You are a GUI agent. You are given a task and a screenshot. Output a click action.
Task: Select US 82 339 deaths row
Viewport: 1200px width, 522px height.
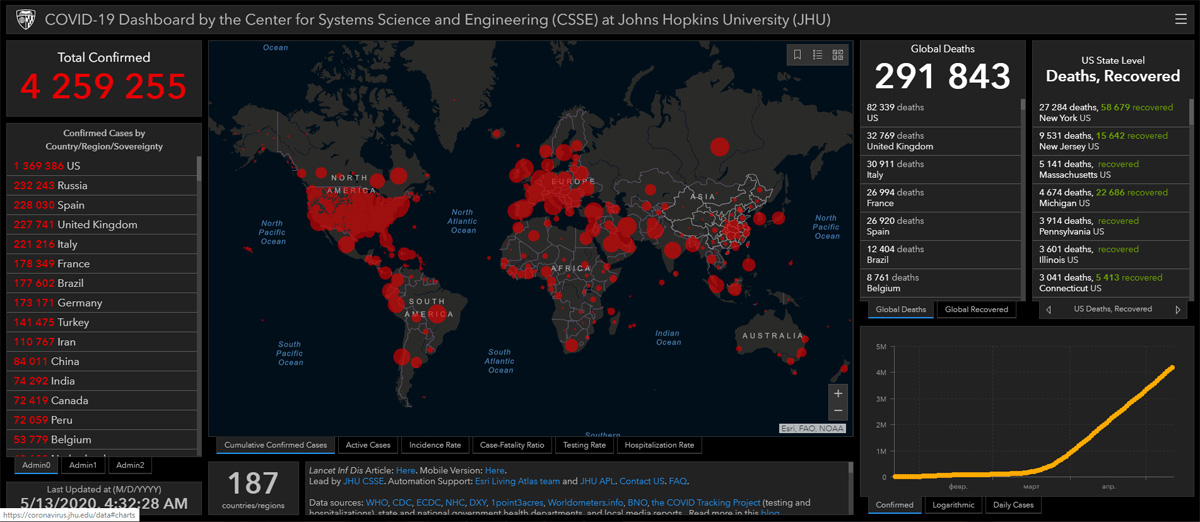click(940, 112)
